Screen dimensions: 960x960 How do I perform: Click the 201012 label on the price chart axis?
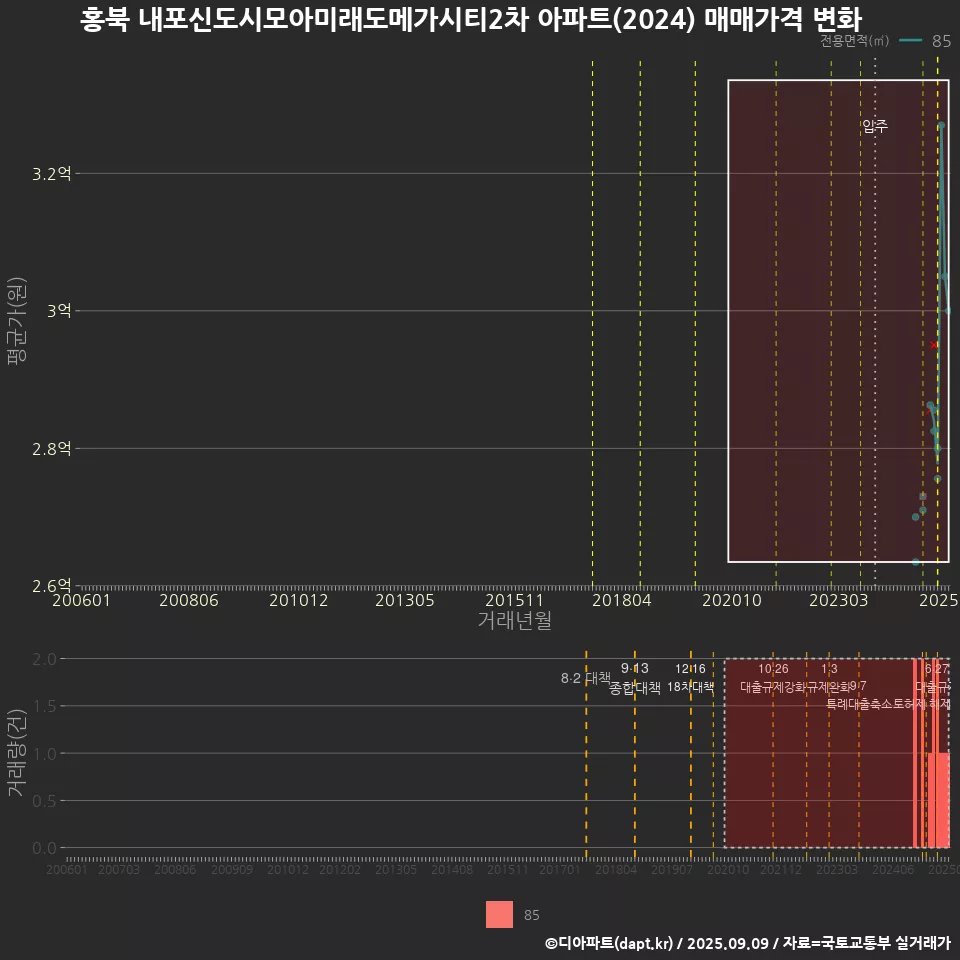[299, 601]
